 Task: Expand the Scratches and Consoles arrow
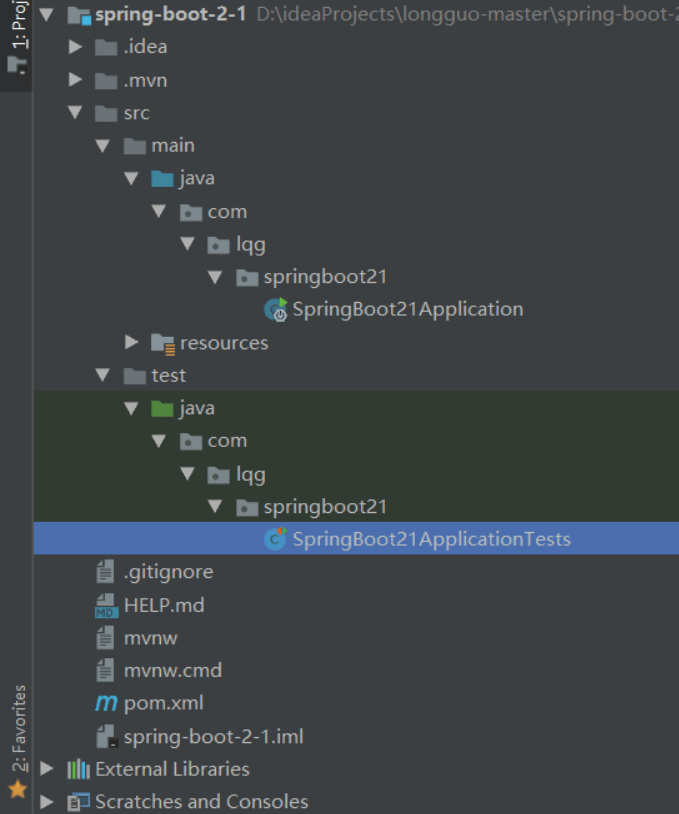click(47, 802)
